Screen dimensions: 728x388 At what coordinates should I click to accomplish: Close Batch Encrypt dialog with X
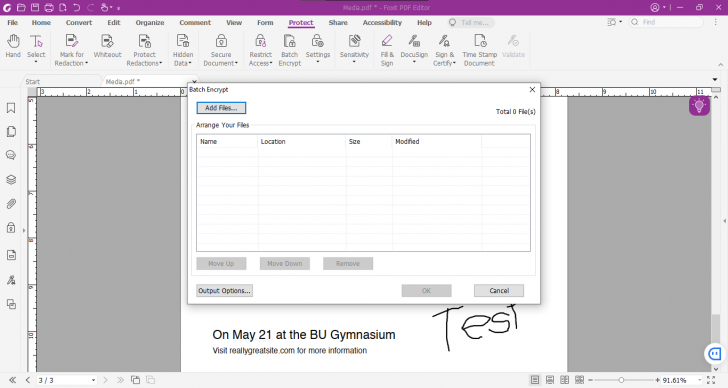click(532, 90)
